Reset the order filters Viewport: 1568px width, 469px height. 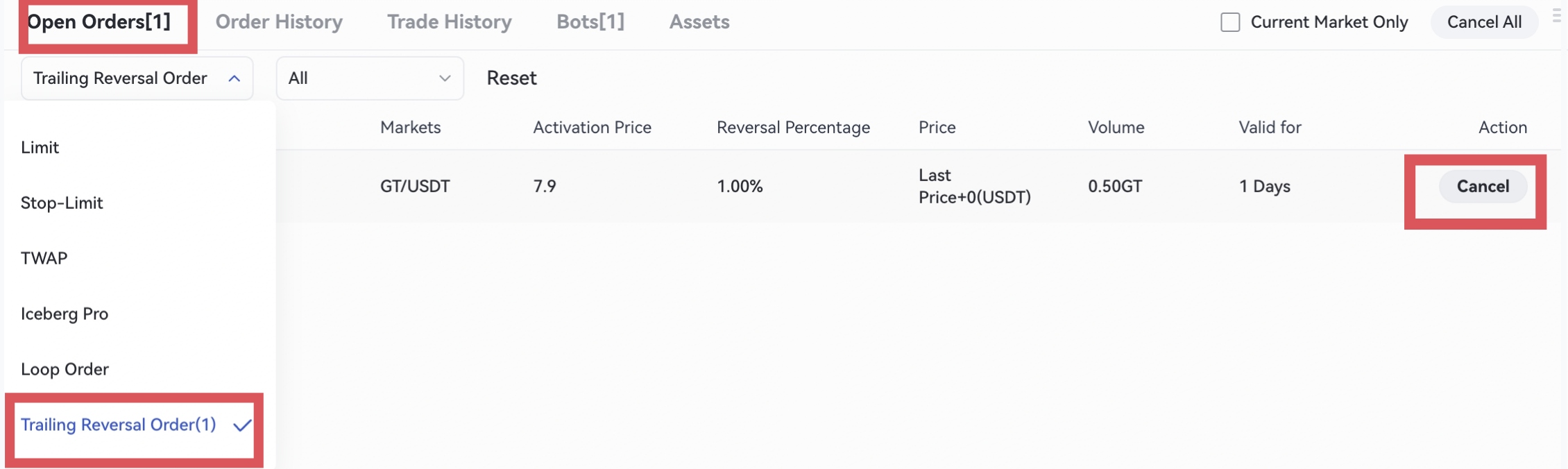(x=511, y=78)
